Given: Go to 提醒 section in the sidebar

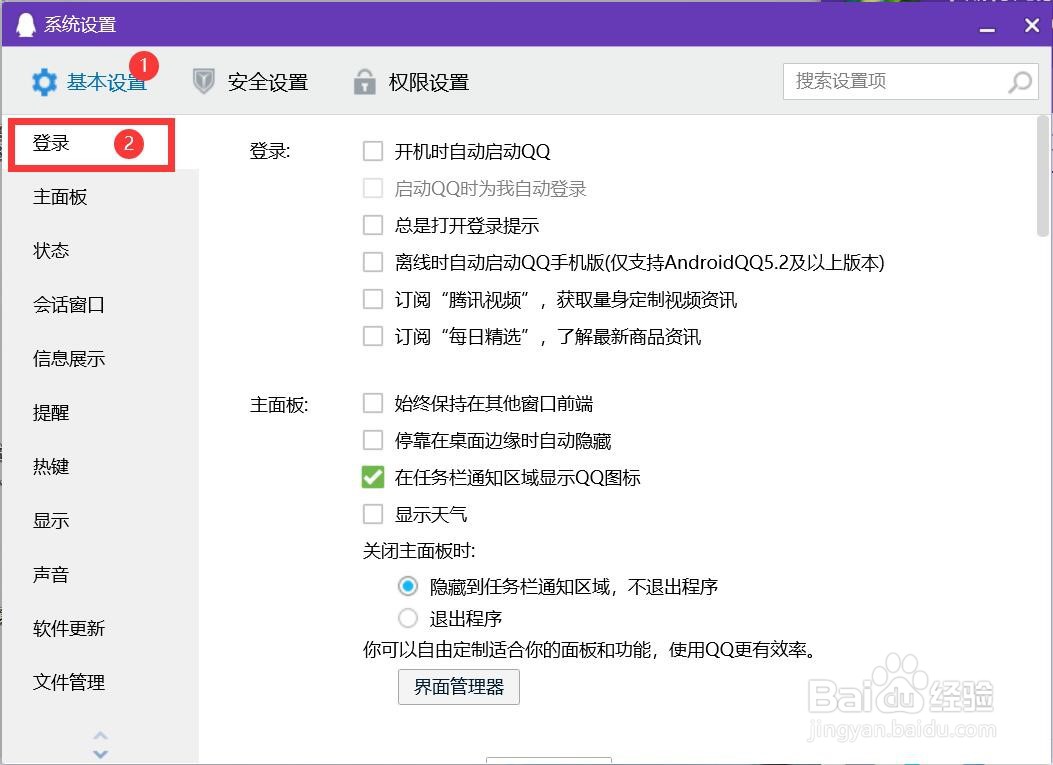Looking at the screenshot, I should click(51, 413).
